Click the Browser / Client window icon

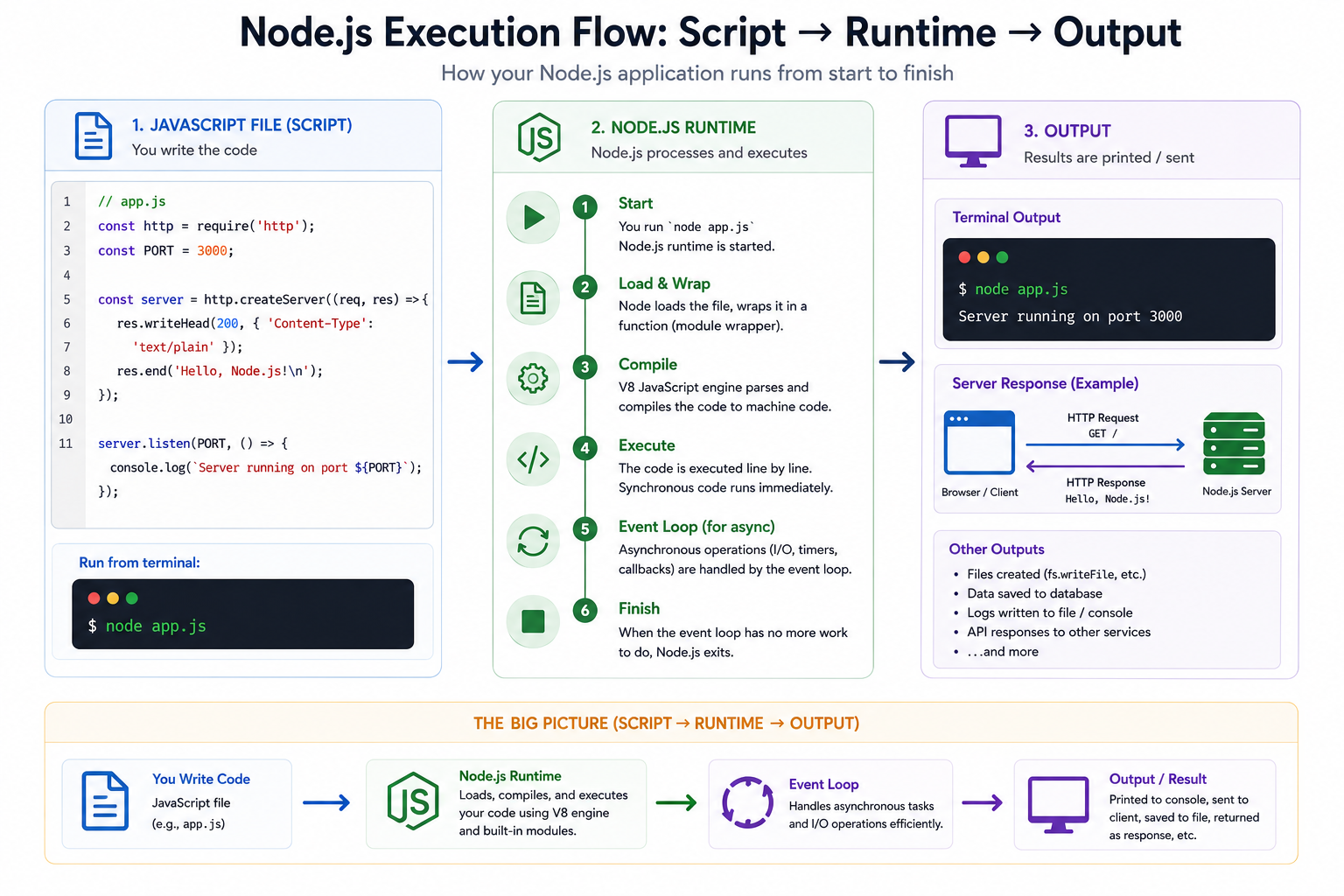tap(979, 443)
